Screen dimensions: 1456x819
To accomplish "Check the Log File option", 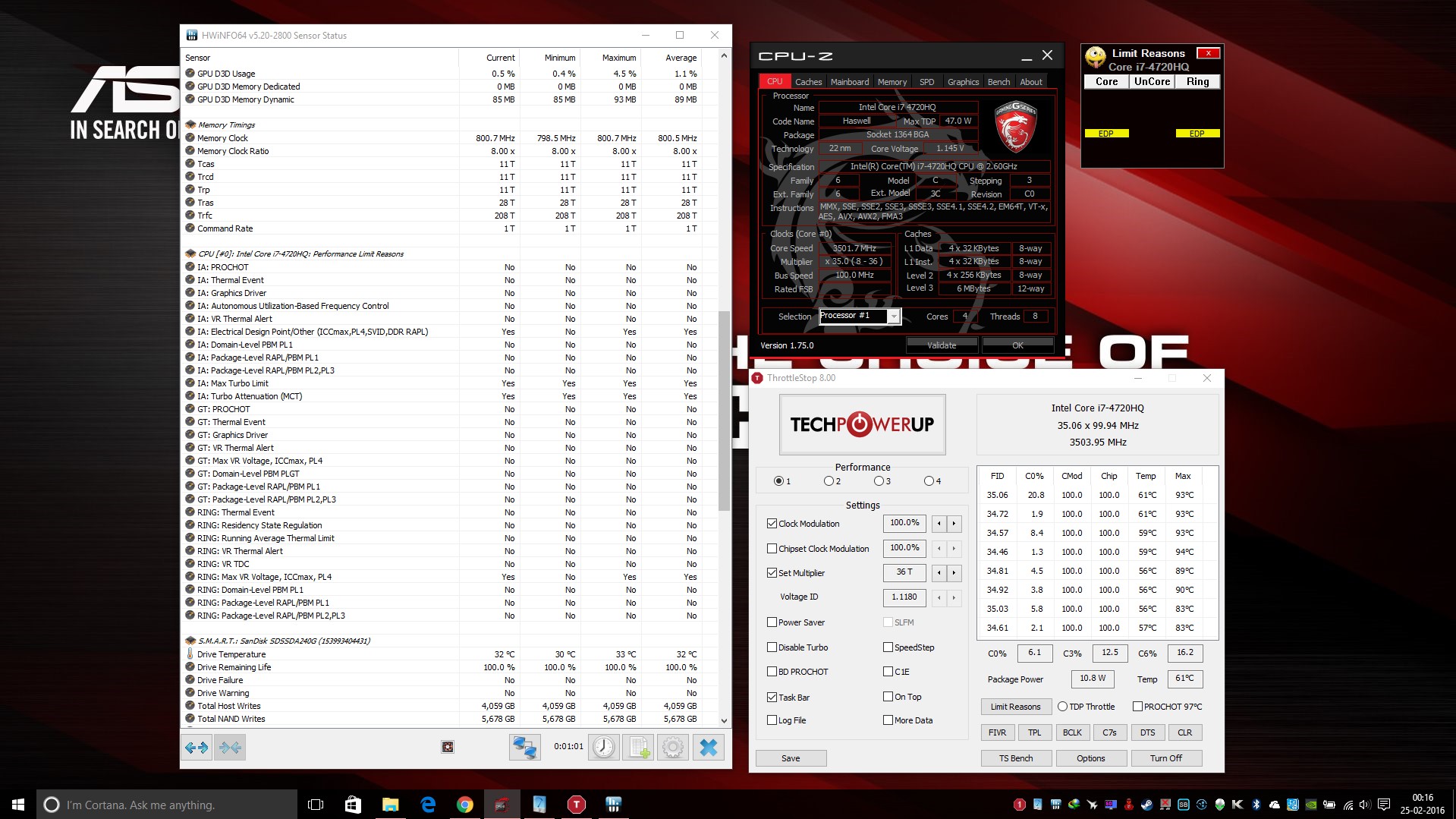I will tap(772, 720).
